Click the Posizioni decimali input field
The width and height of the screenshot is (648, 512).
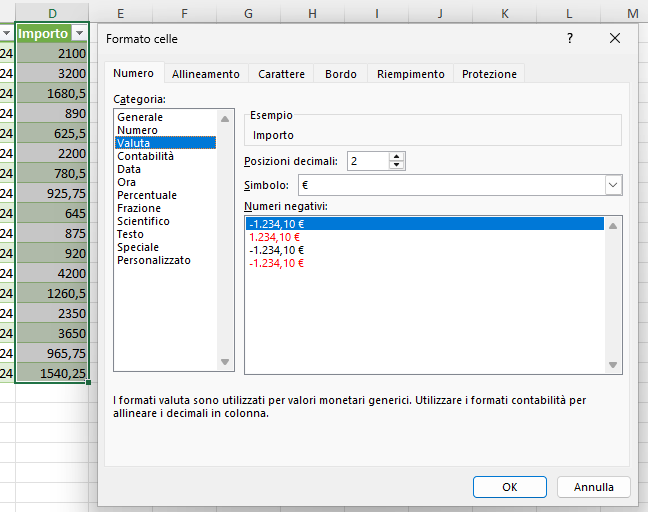(366, 161)
